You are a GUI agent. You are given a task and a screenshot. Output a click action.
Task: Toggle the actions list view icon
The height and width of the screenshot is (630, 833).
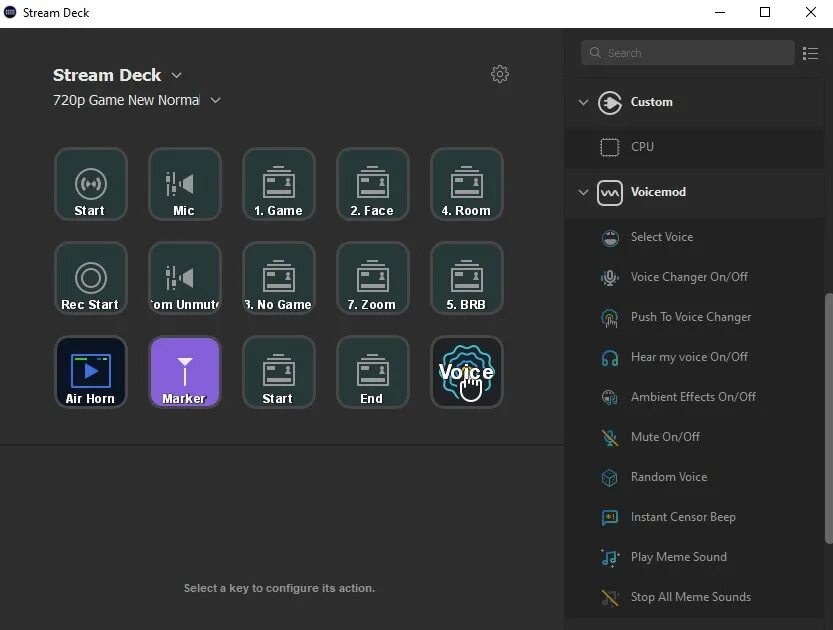[x=810, y=53]
